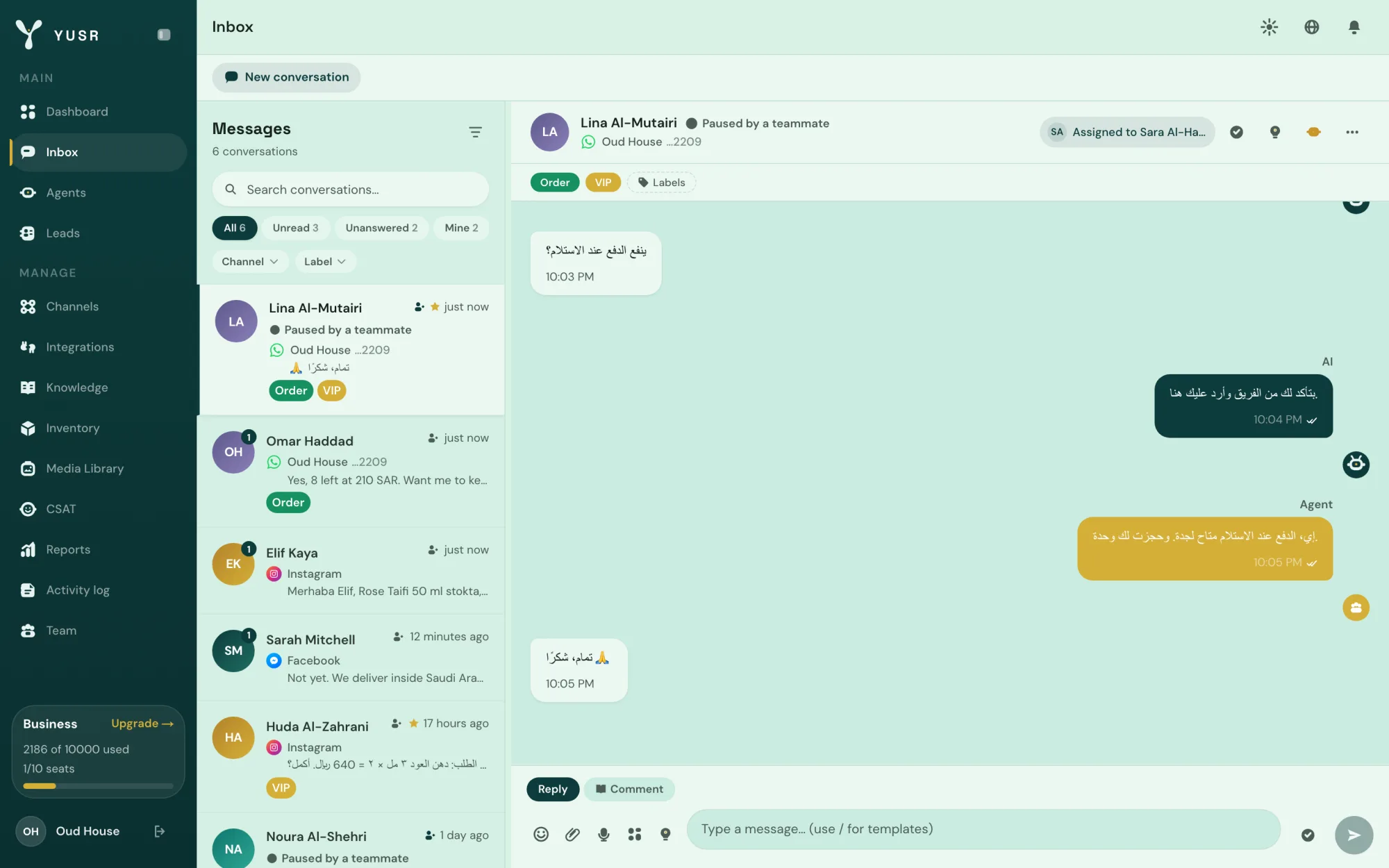Image resolution: width=1389 pixels, height=868 pixels.
Task: Show Unanswered 2 conversations
Action: pyautogui.click(x=381, y=228)
